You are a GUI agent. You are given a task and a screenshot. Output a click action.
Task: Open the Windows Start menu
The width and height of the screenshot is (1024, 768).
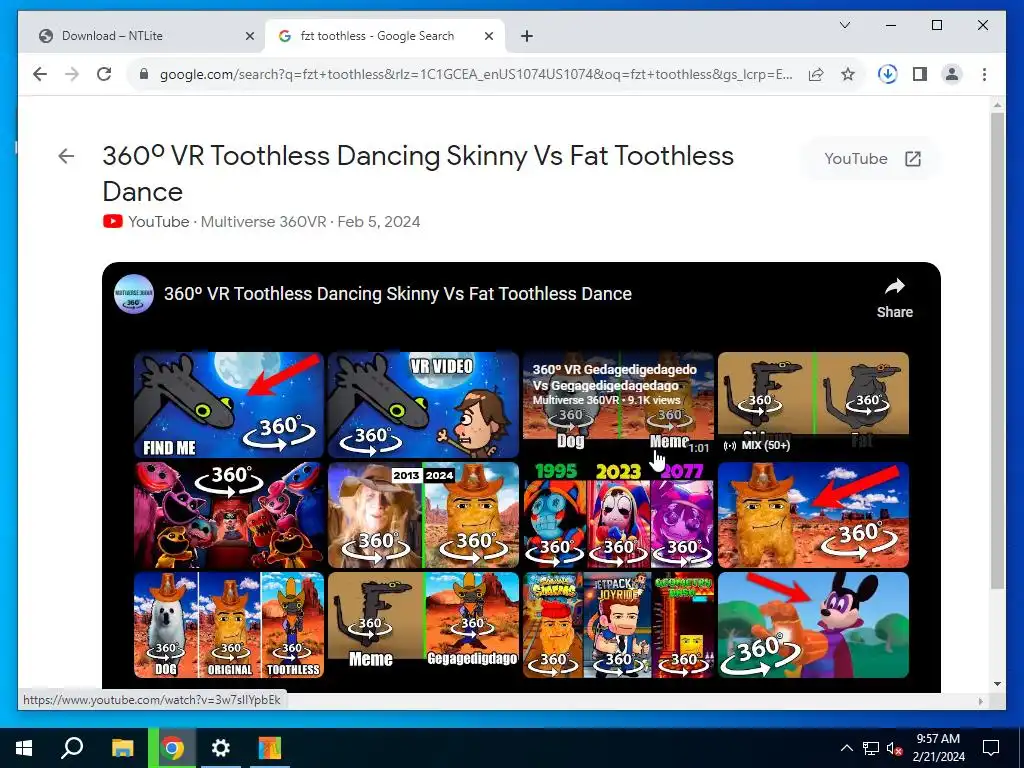pos(24,748)
